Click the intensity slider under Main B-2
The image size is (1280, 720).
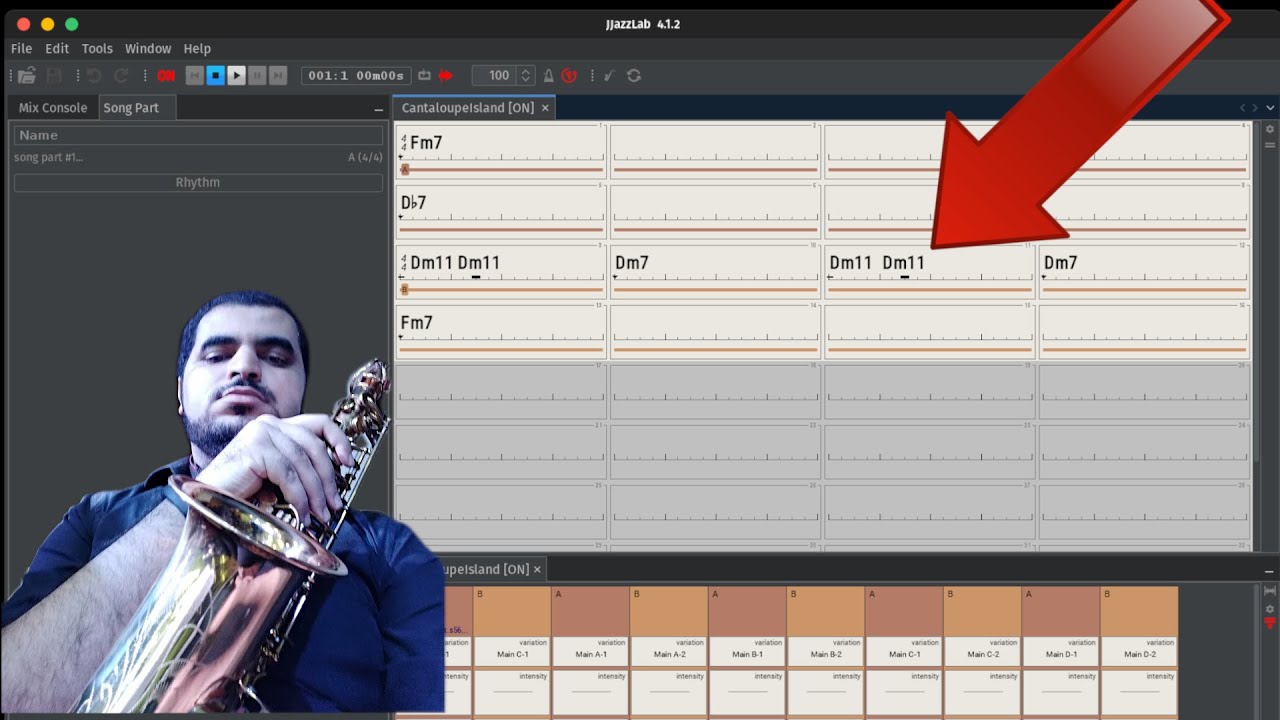[826, 692]
